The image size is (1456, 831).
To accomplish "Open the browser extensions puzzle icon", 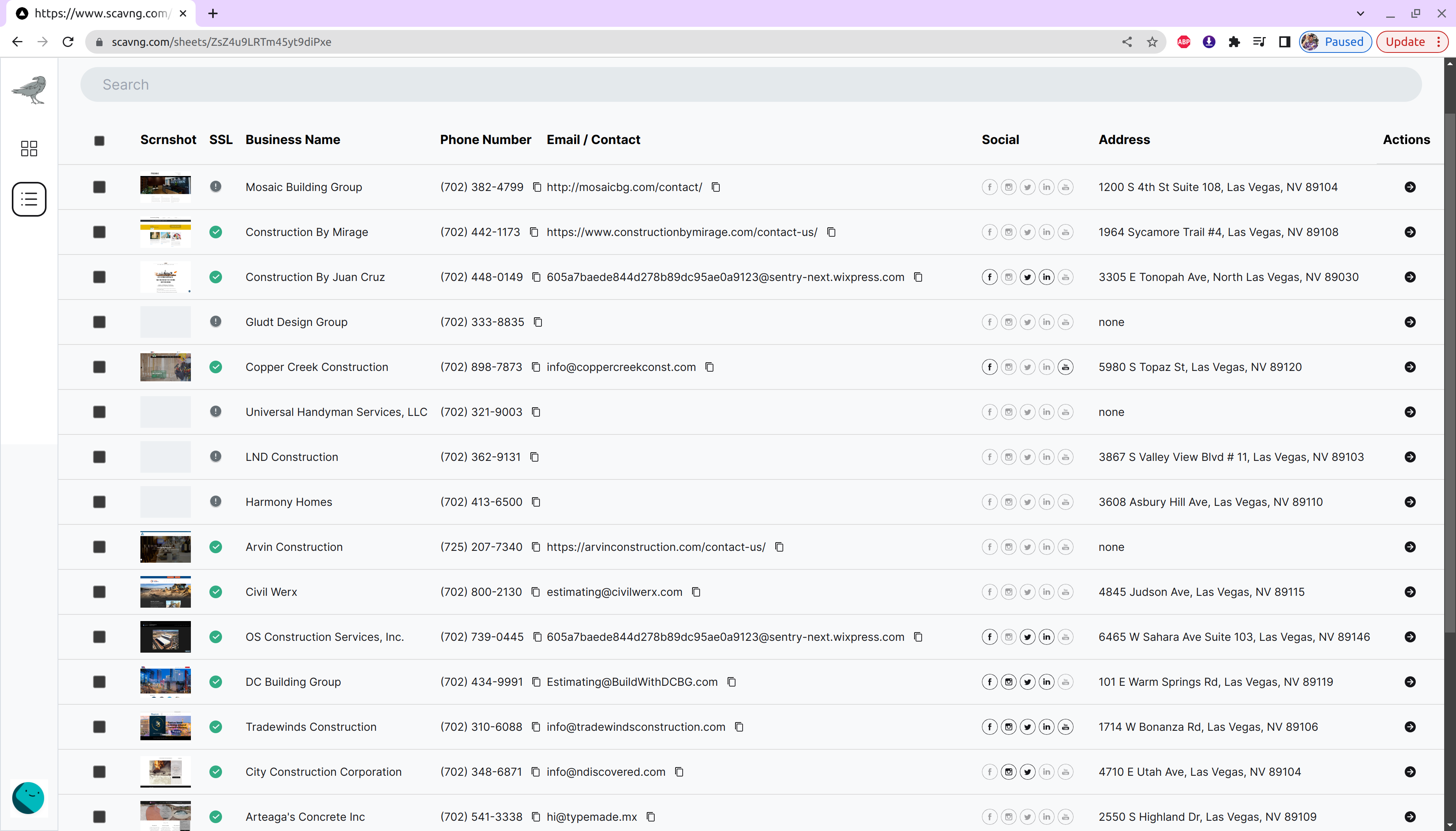I will pyautogui.click(x=1234, y=42).
